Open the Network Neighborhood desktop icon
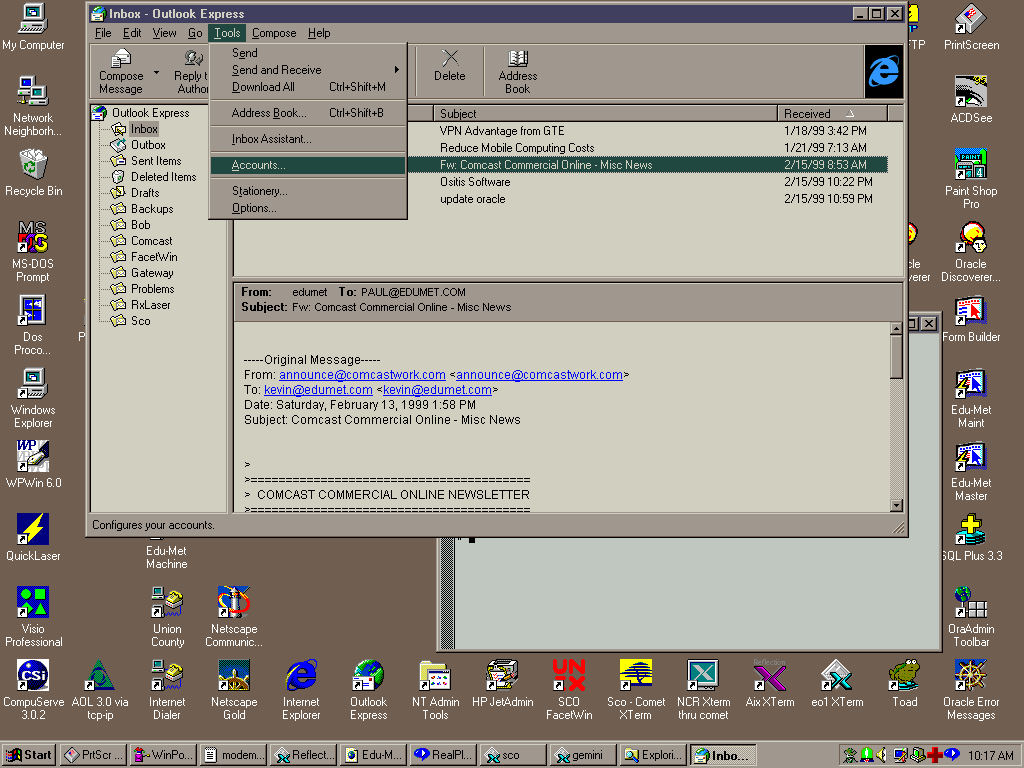Screen dimensions: 1024x768 click(33, 106)
